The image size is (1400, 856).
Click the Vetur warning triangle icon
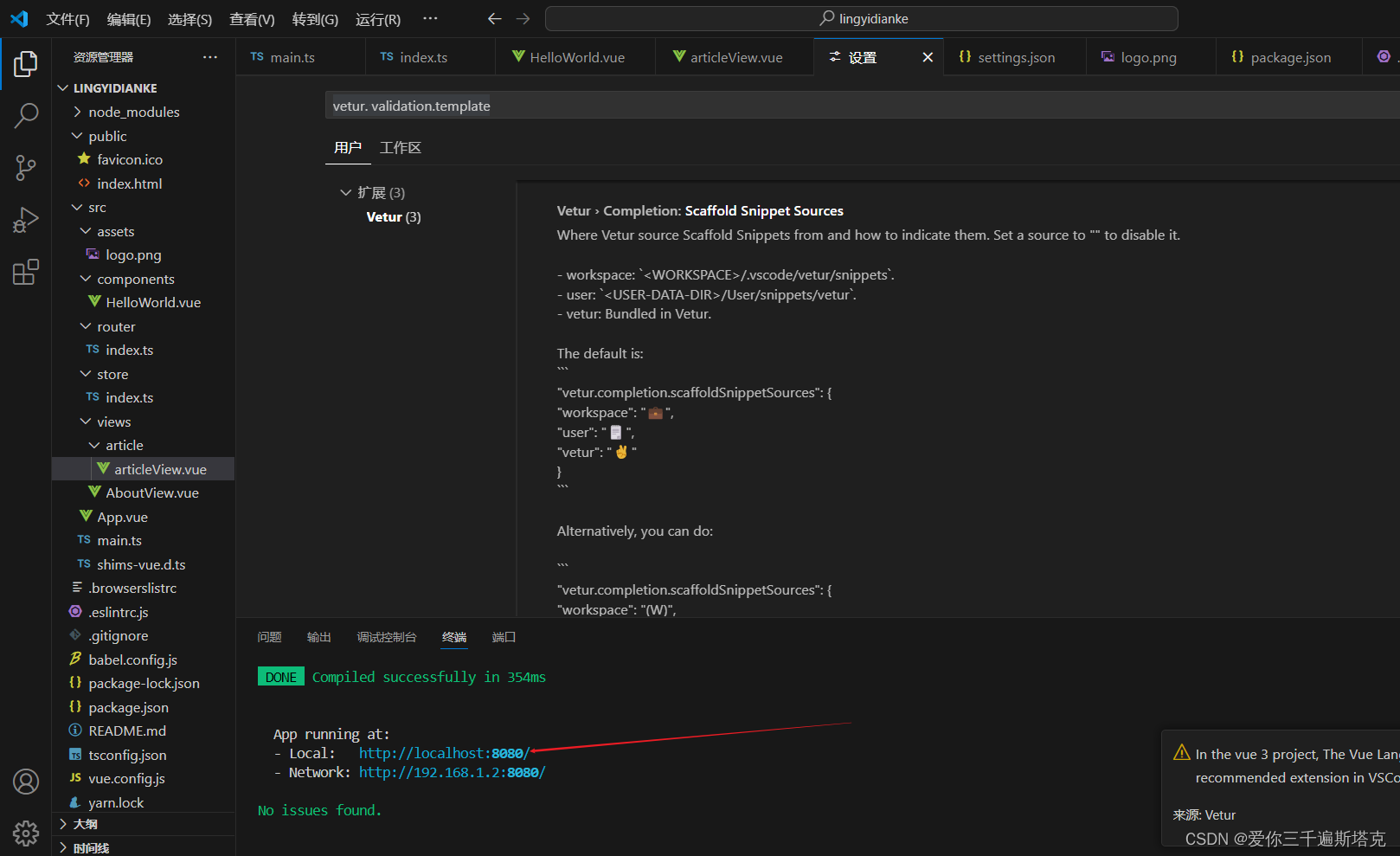[x=1182, y=752]
